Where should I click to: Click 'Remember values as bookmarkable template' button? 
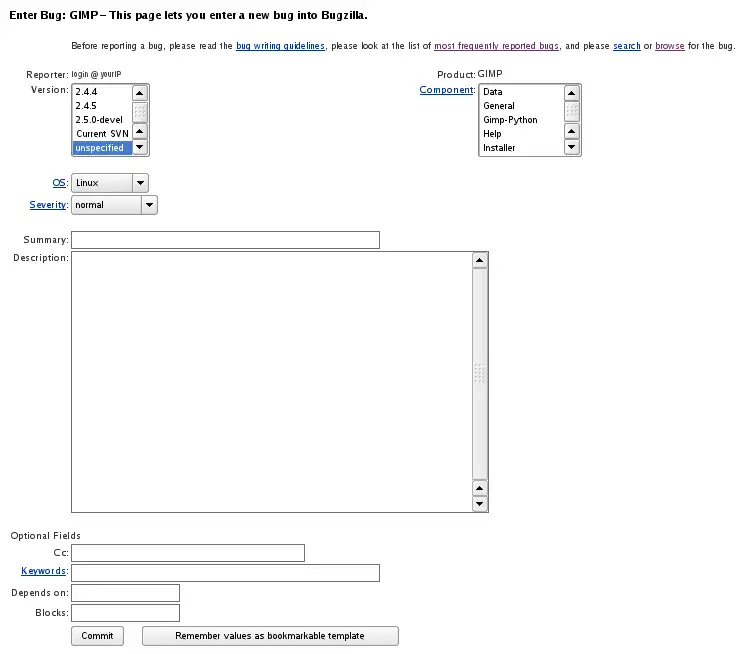pyautogui.click(x=270, y=636)
